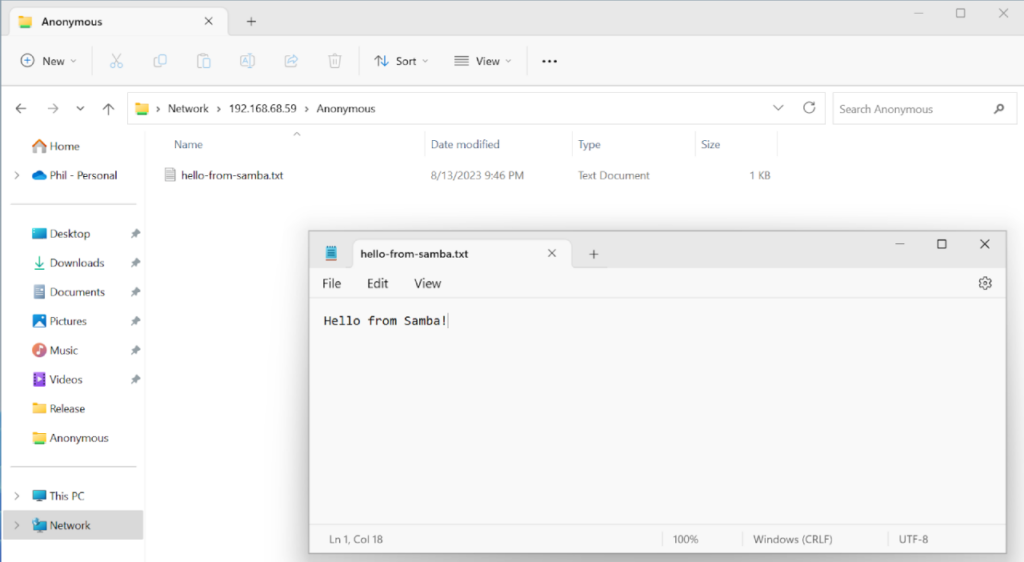Open the Notepad Edit menu
The width and height of the screenshot is (1024, 562).
click(x=377, y=283)
